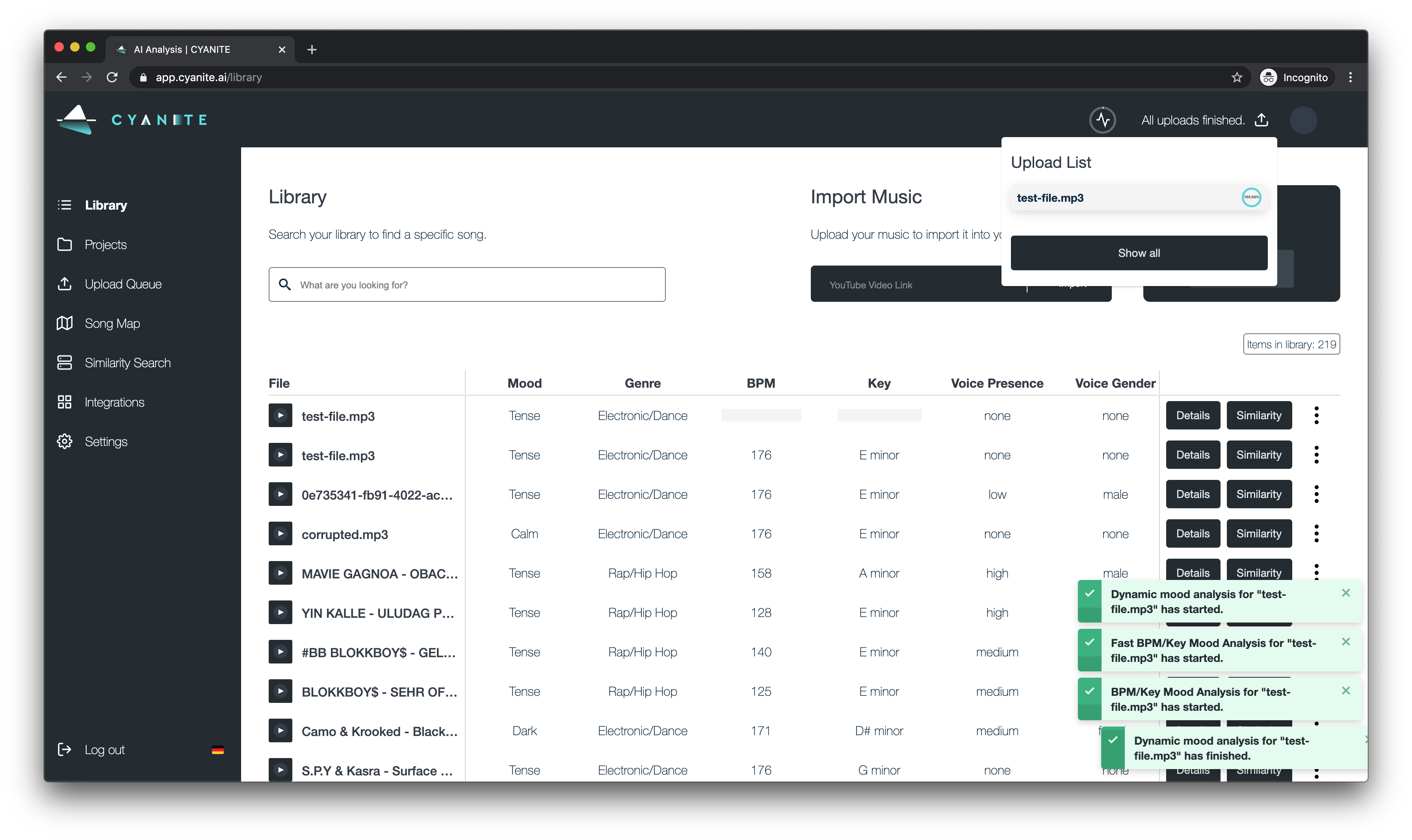The image size is (1412, 840).
Task: Open the Integrations section
Action: 114,402
